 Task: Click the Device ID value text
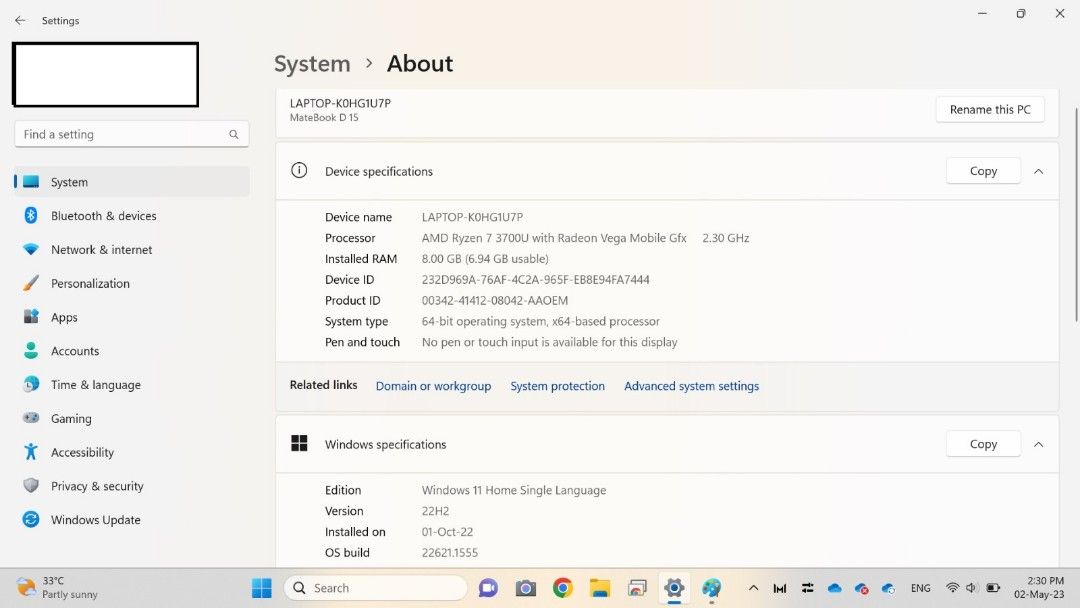535,280
